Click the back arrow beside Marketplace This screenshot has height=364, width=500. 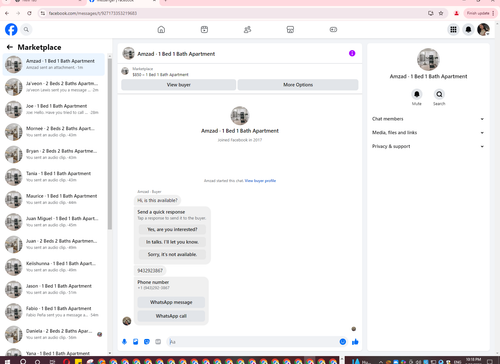coord(10,47)
